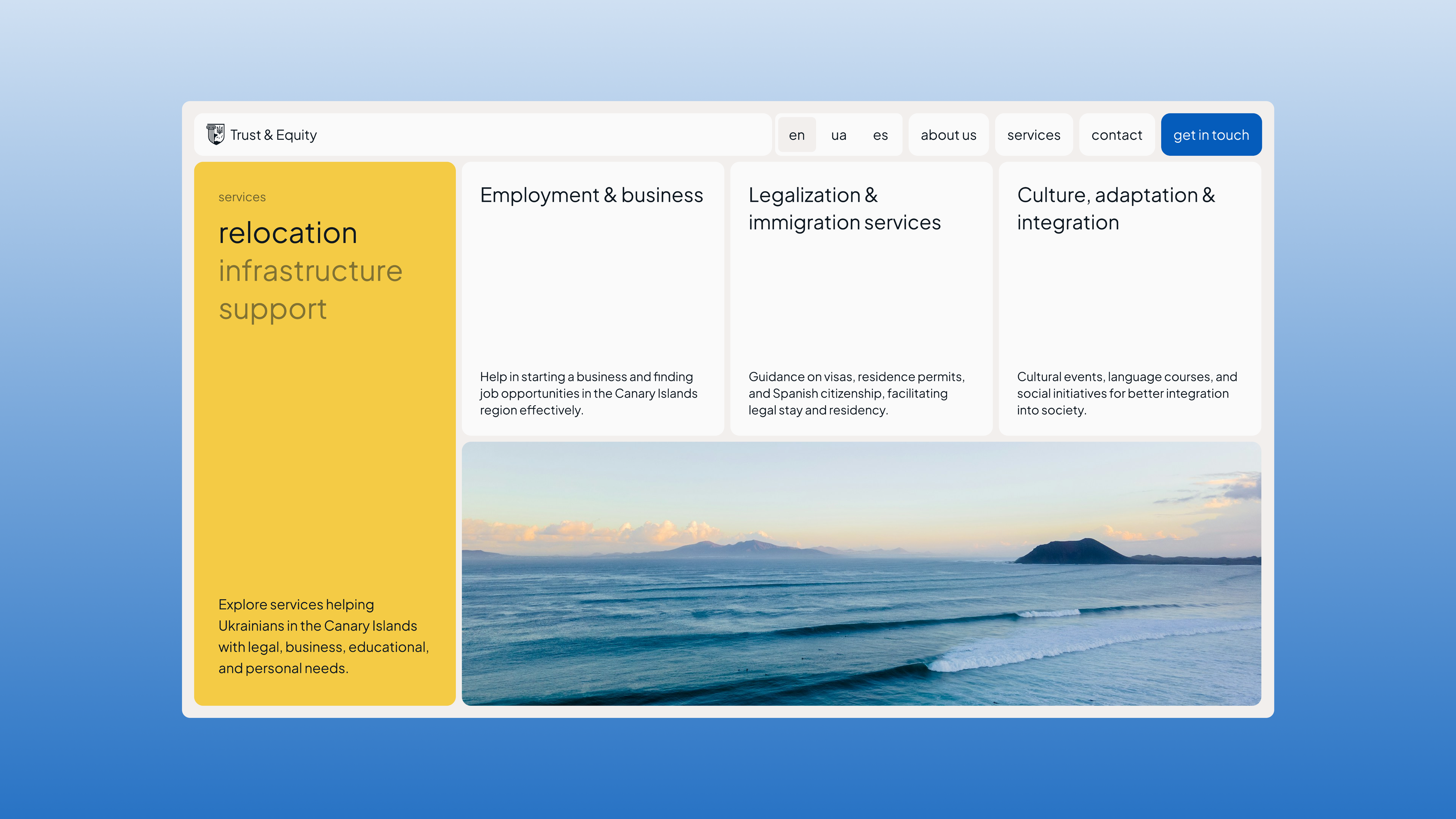Select the en language option

click(x=797, y=135)
